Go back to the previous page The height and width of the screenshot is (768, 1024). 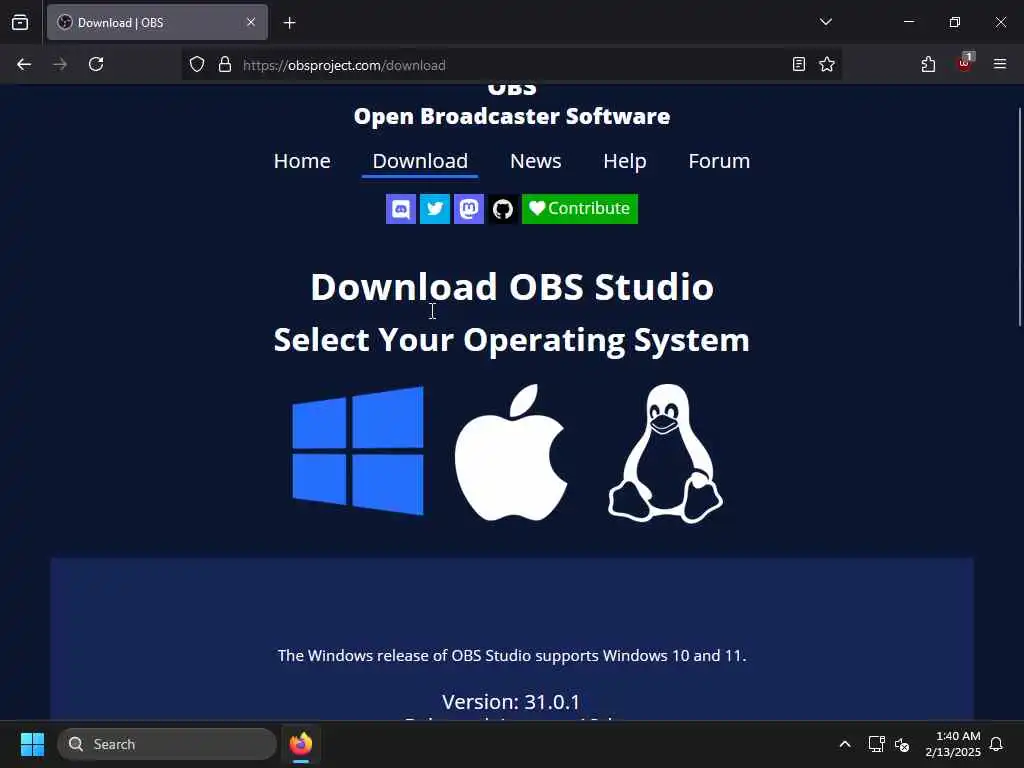[24, 65]
